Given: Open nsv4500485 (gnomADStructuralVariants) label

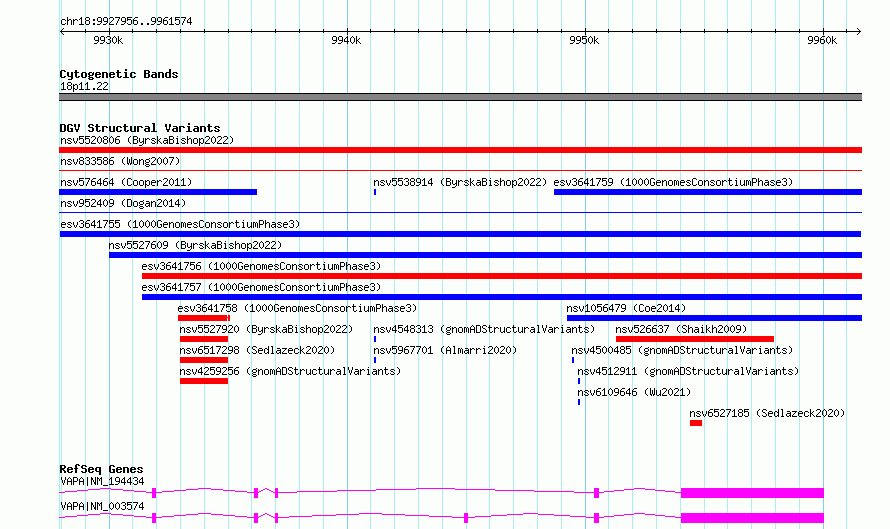Looking at the screenshot, I should point(682,350).
